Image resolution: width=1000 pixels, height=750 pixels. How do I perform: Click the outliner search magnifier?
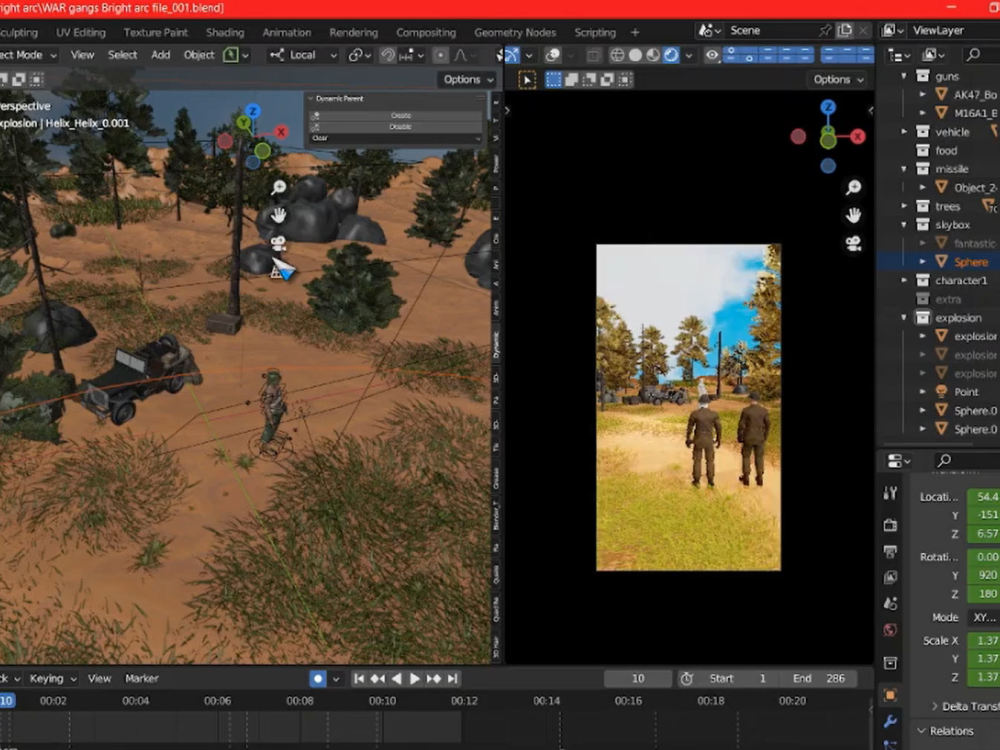[973, 55]
